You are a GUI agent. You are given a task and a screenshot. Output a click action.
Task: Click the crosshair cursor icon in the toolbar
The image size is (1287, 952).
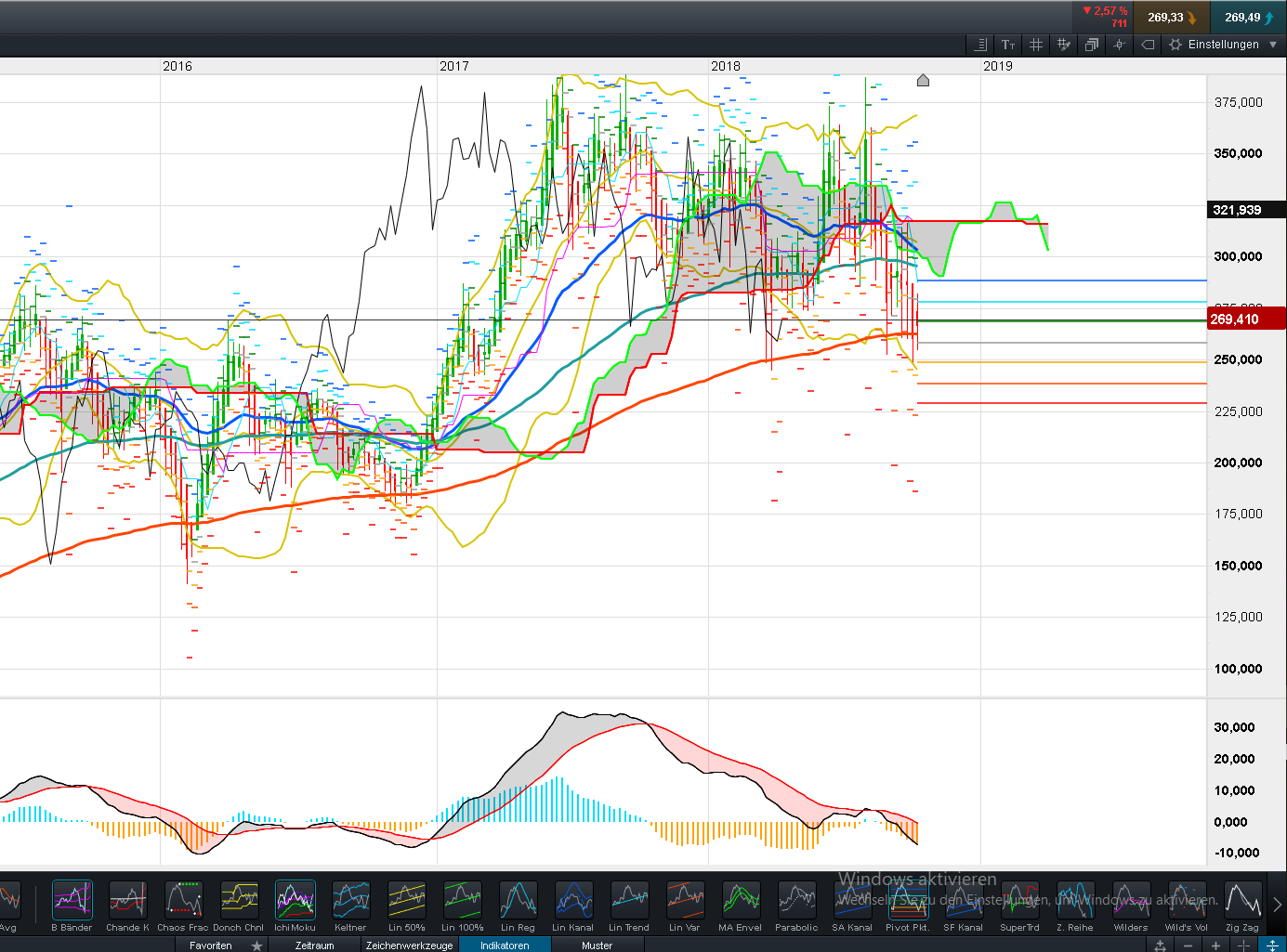(1119, 45)
